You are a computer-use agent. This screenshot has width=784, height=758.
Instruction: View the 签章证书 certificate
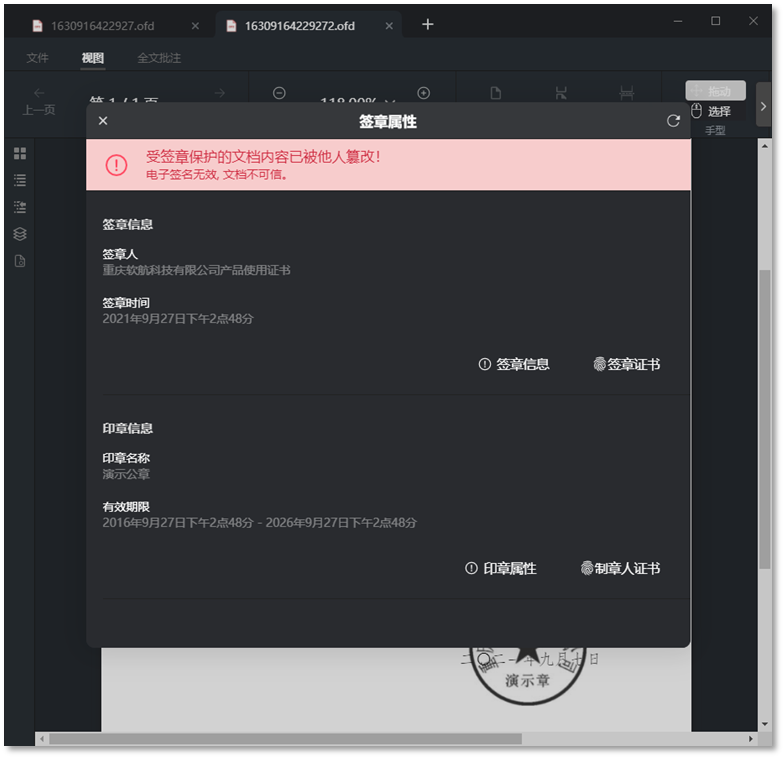626,364
